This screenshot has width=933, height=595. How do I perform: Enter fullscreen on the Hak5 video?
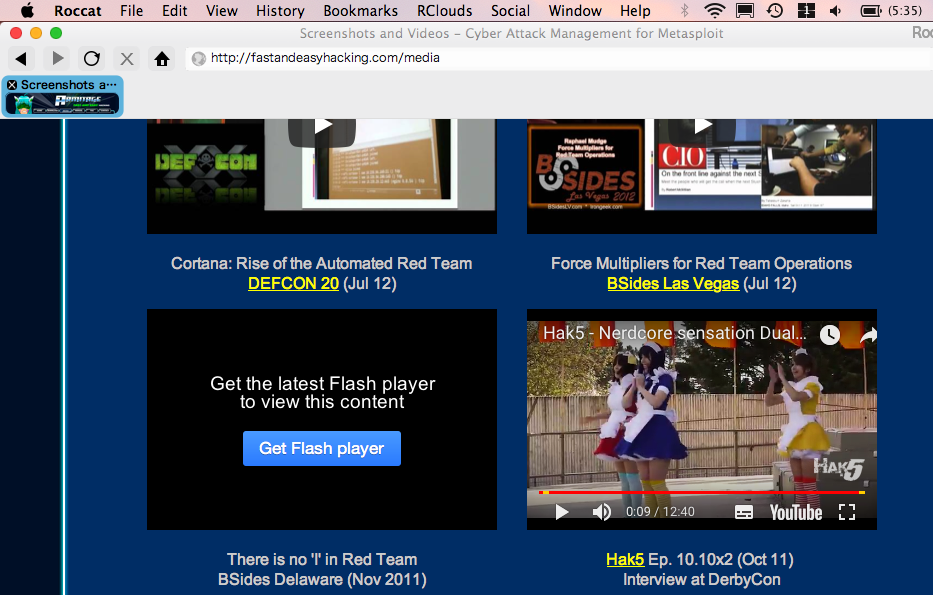pyautogui.click(x=847, y=512)
